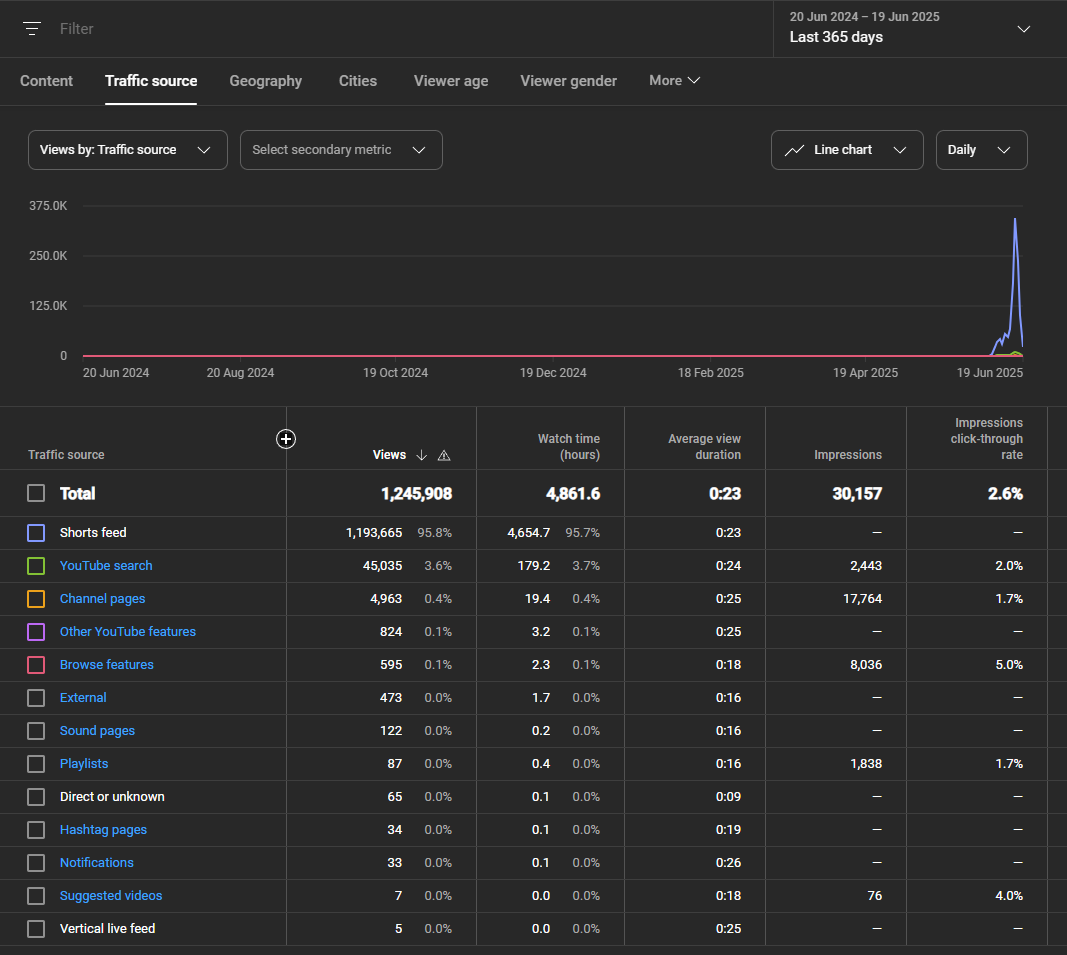The image size is (1067, 955).
Task: Open the Sound pages link
Action: (97, 731)
